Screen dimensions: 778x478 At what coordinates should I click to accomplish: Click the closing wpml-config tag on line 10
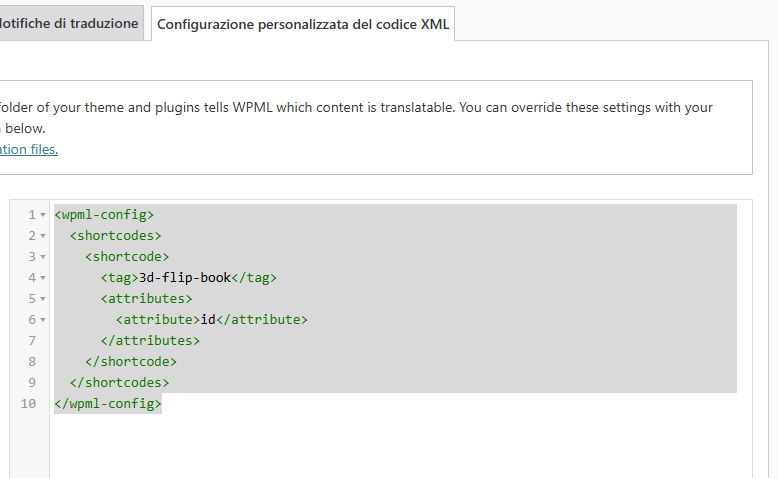pyautogui.click(x=108, y=404)
